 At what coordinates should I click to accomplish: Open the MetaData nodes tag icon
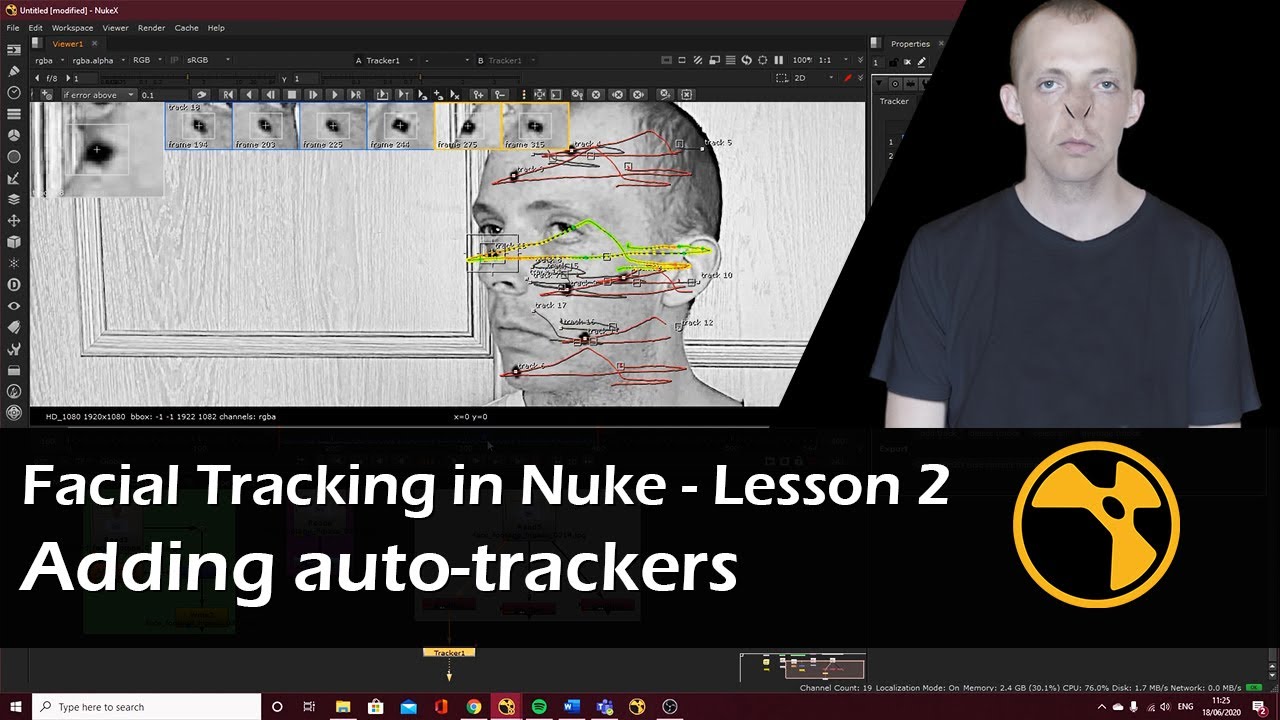coord(14,327)
